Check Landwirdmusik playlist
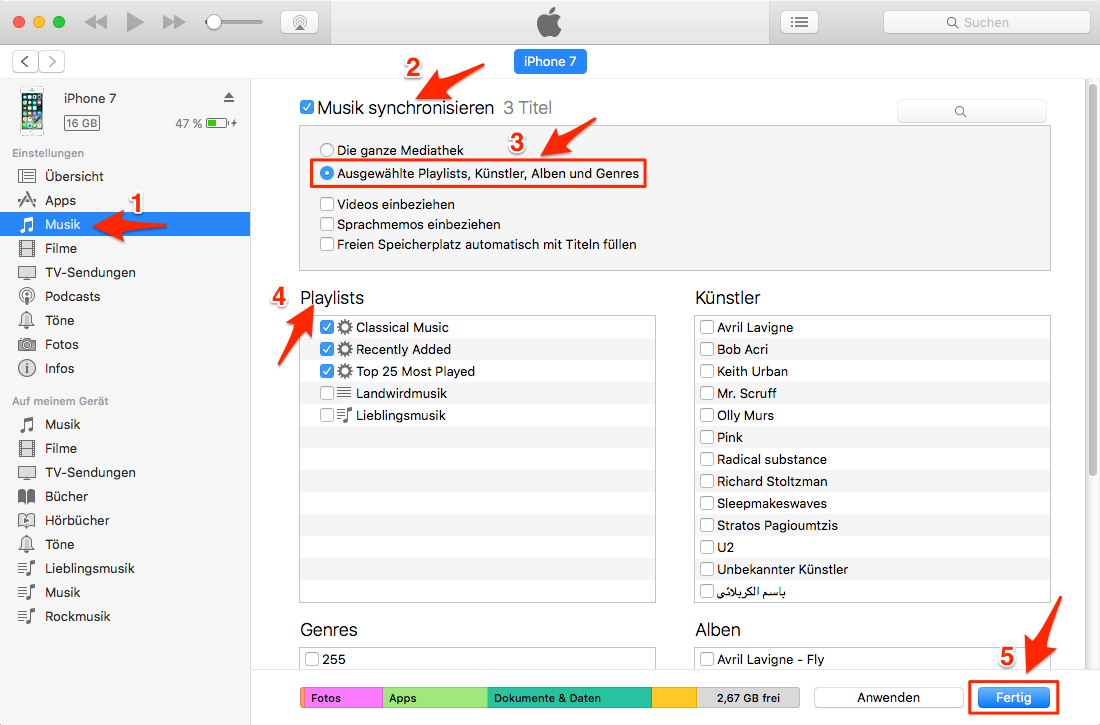Viewport: 1100px width, 725px height. [326, 393]
